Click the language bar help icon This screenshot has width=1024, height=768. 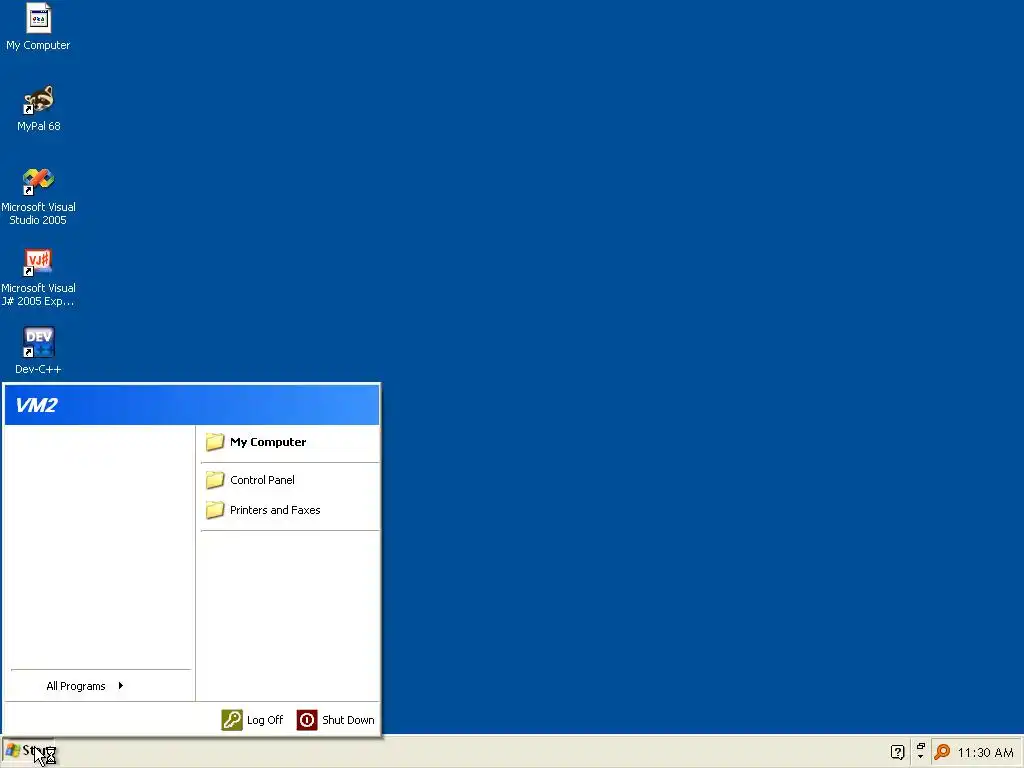click(897, 752)
